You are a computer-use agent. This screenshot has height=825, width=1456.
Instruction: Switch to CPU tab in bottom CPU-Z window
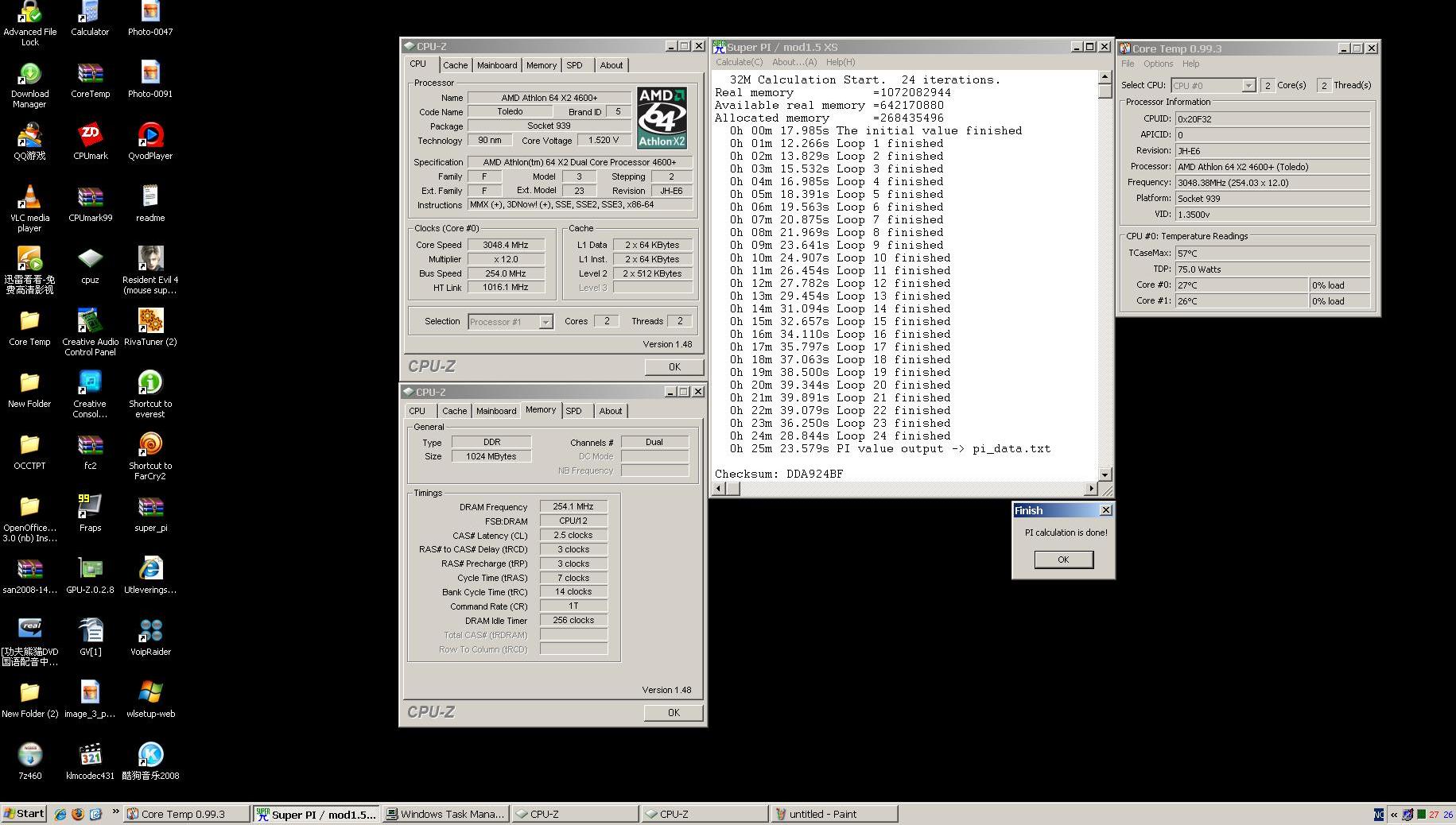click(x=417, y=411)
